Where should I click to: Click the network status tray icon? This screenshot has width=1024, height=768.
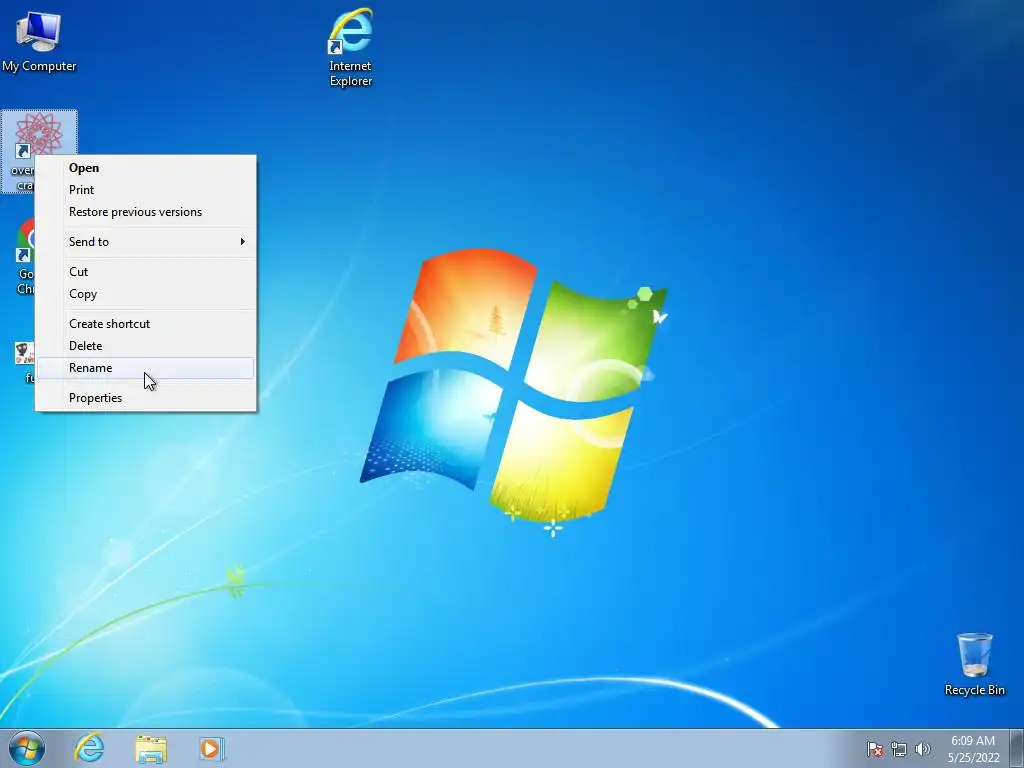tap(899, 749)
